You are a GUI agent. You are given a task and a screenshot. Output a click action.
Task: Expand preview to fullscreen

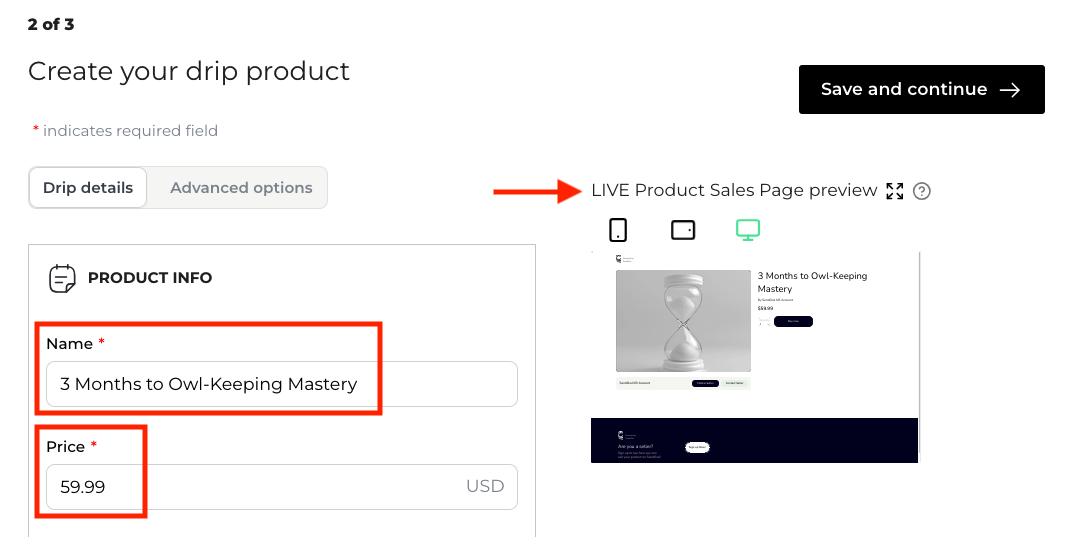[895, 191]
